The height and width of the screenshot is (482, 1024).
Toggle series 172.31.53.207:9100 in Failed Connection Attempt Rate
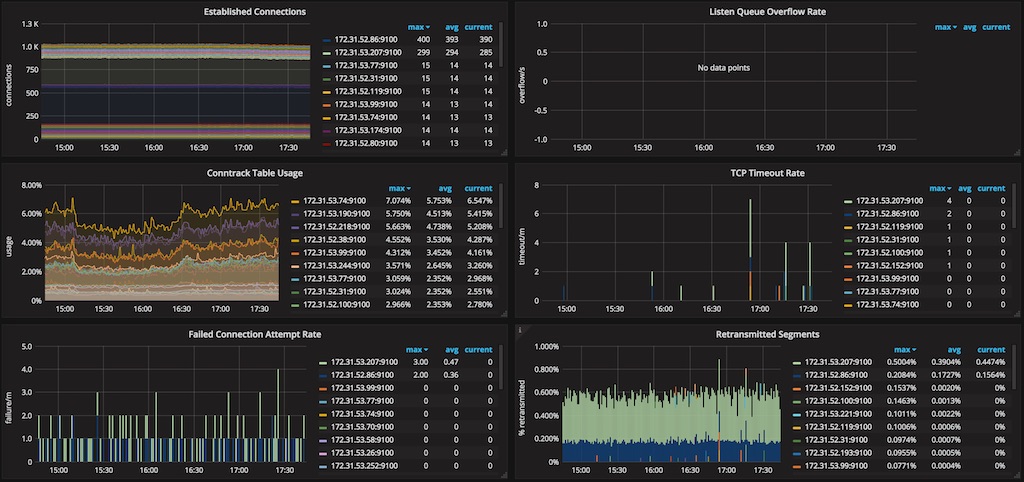point(364,362)
